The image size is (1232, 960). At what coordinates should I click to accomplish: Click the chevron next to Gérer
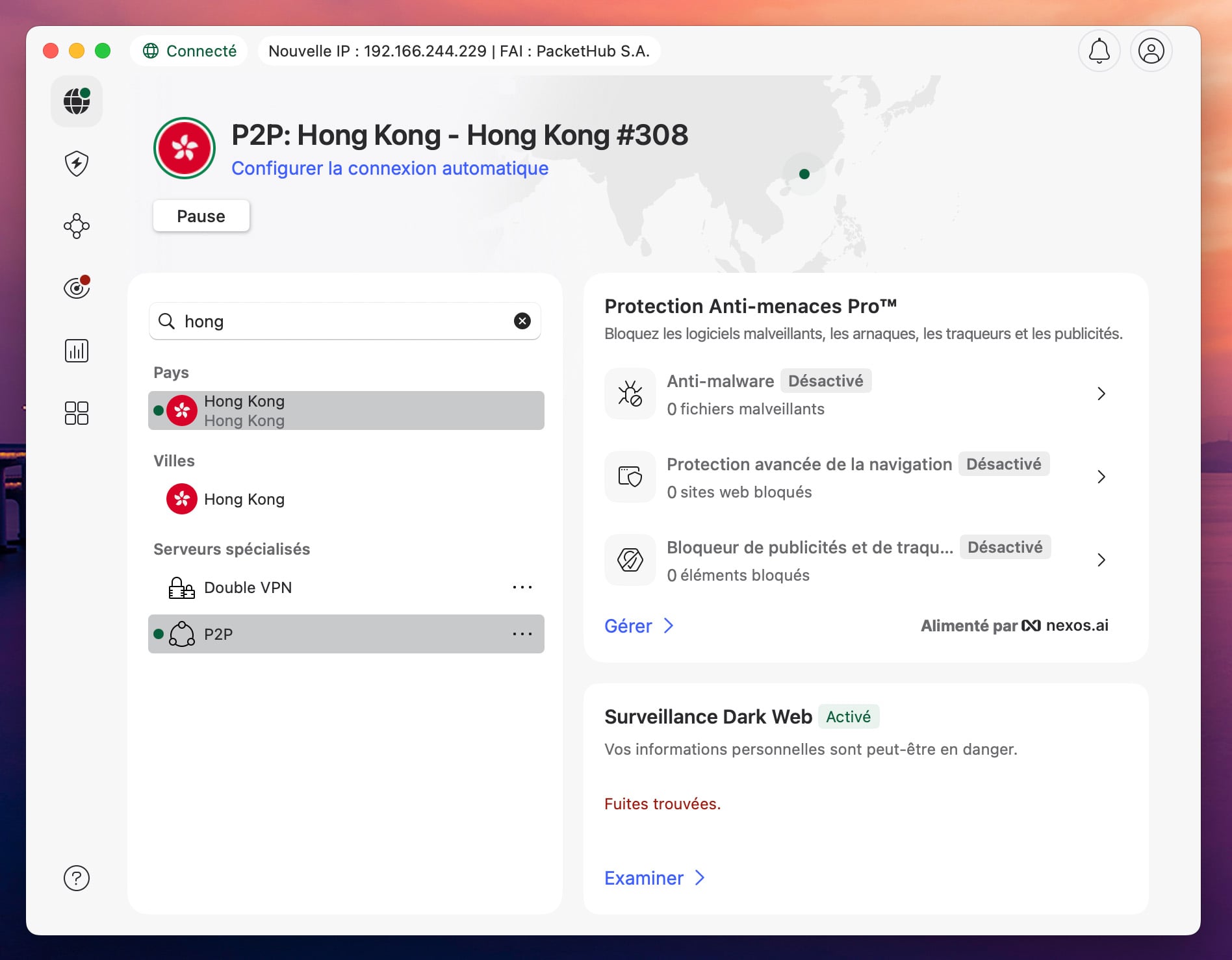669,625
